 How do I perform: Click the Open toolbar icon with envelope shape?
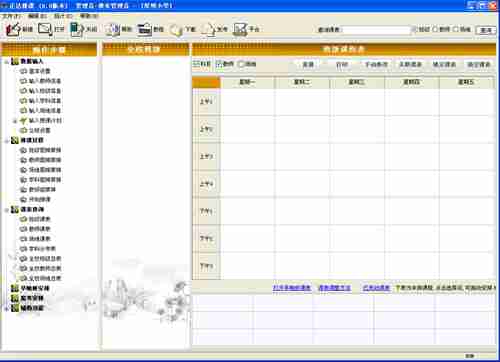pyautogui.click(x=45, y=29)
